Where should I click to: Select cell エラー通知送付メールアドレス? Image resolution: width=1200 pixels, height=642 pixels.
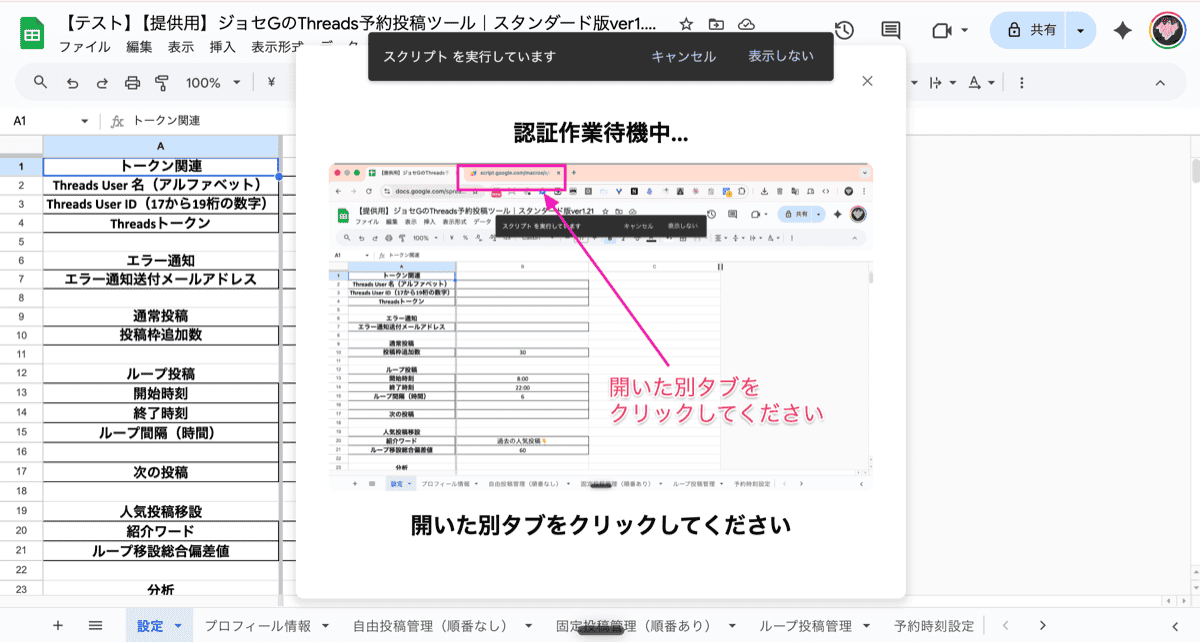[160, 280]
